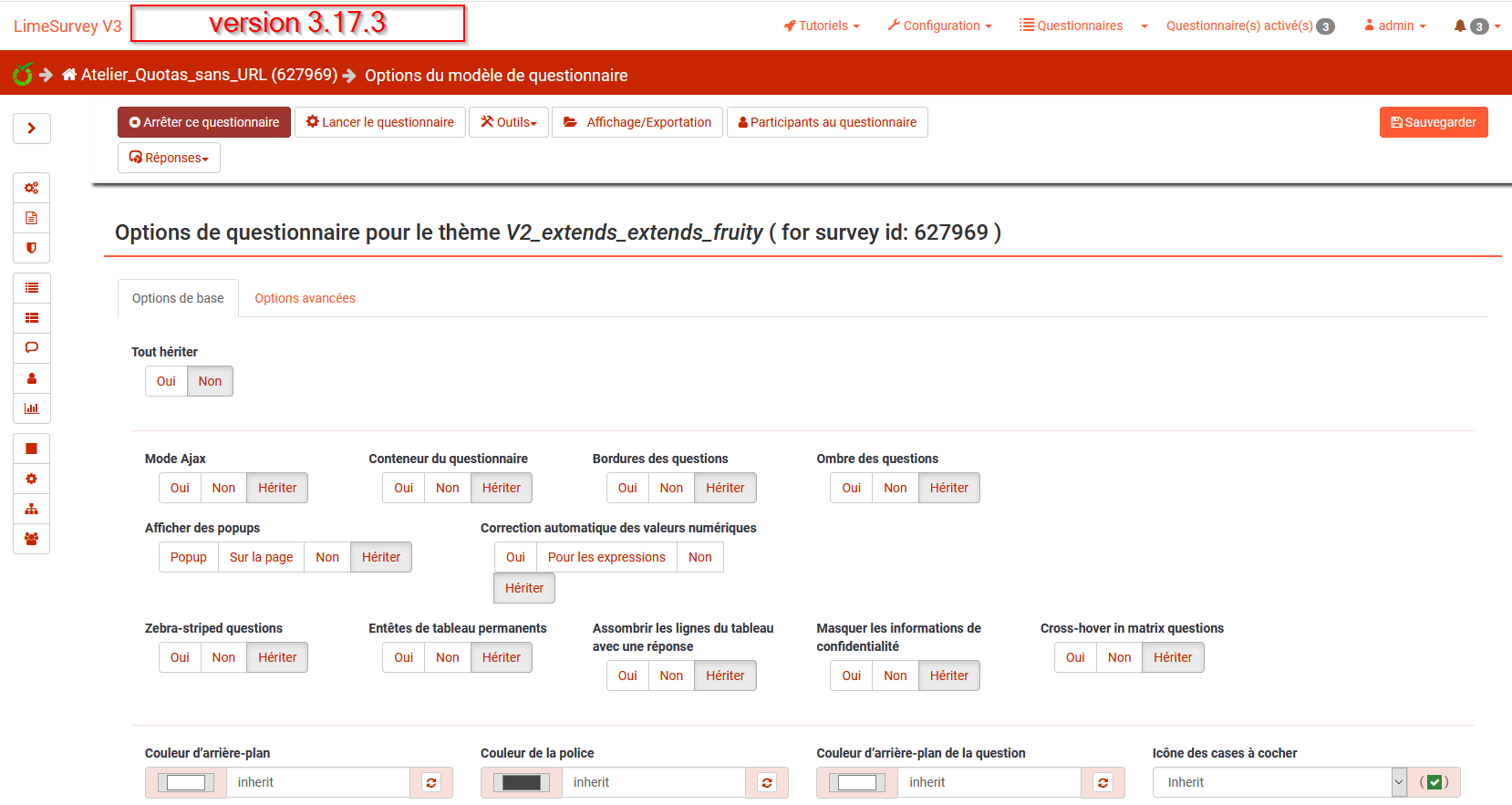Focus the Couleur de la police text field

tap(654, 782)
